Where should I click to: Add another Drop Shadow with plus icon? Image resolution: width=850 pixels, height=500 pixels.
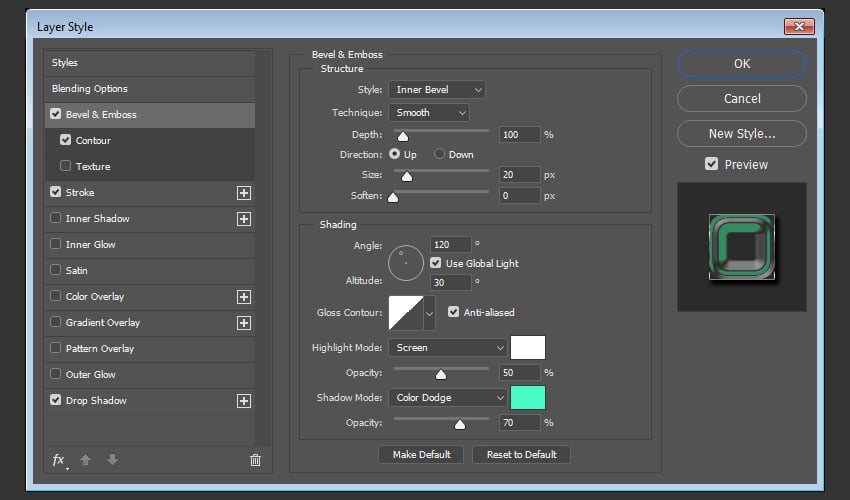[244, 401]
